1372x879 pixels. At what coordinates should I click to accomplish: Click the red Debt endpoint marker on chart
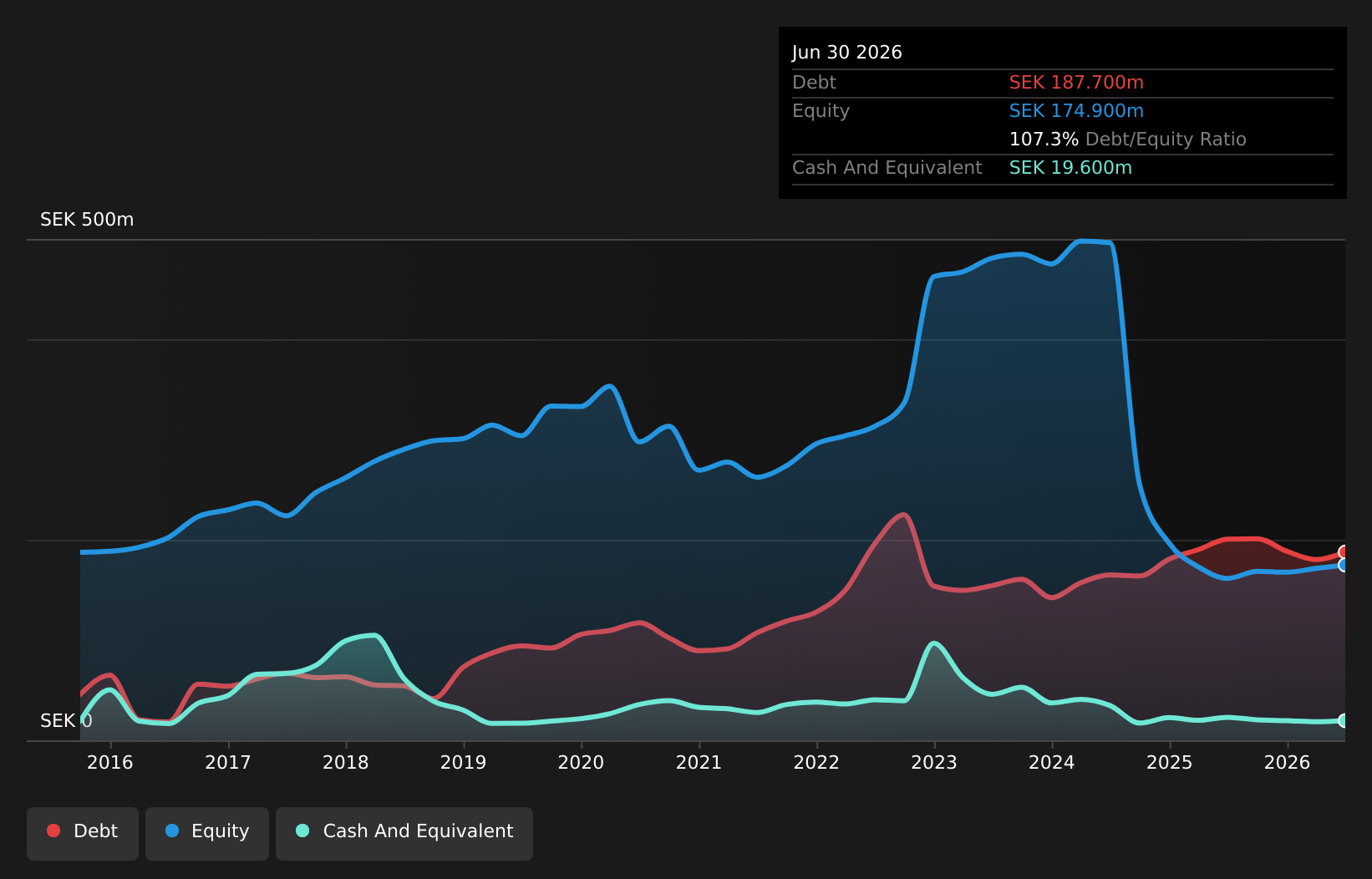(x=1344, y=551)
